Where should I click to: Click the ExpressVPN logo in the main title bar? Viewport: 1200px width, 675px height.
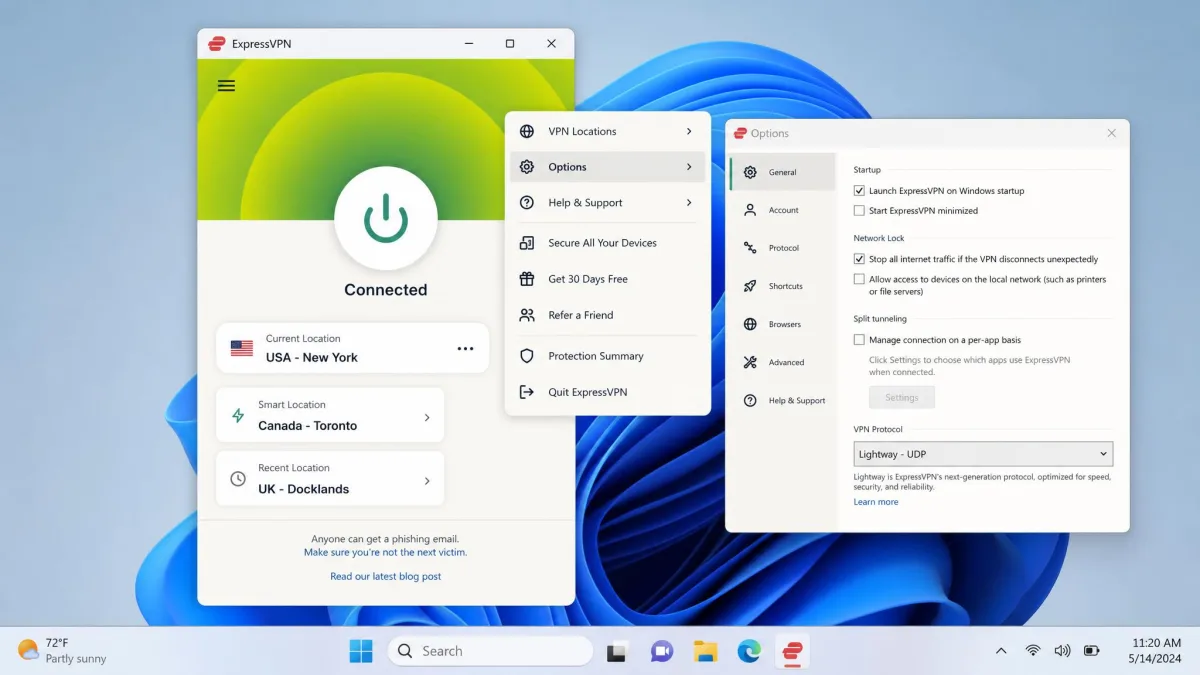[216, 44]
